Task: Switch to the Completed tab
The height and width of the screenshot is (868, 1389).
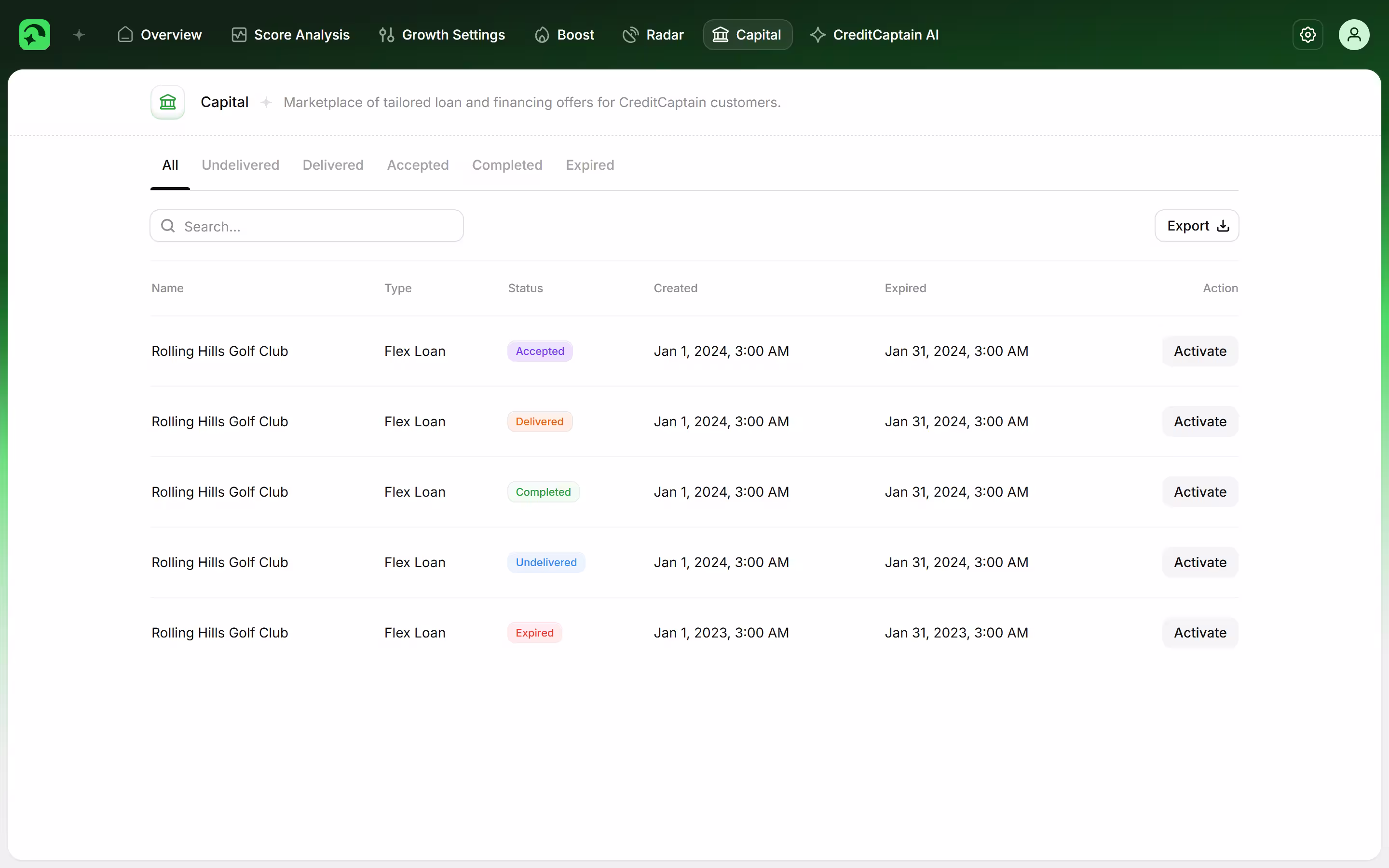Action: coord(507,165)
